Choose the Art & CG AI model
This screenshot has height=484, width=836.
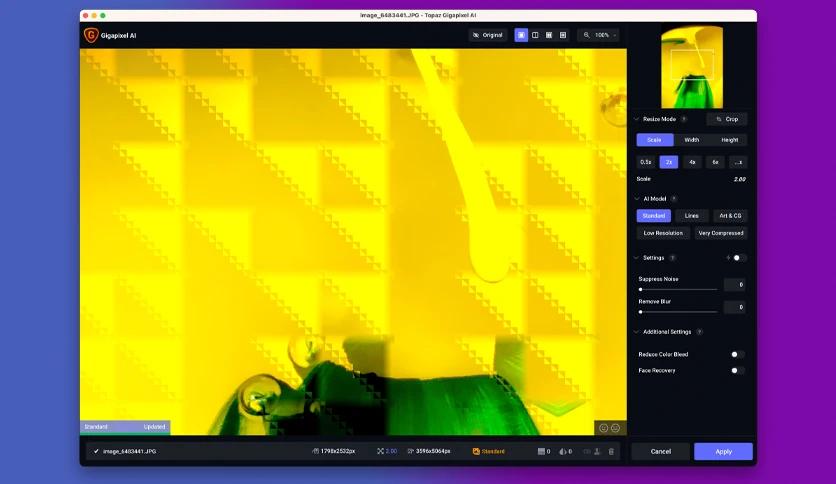click(x=730, y=216)
